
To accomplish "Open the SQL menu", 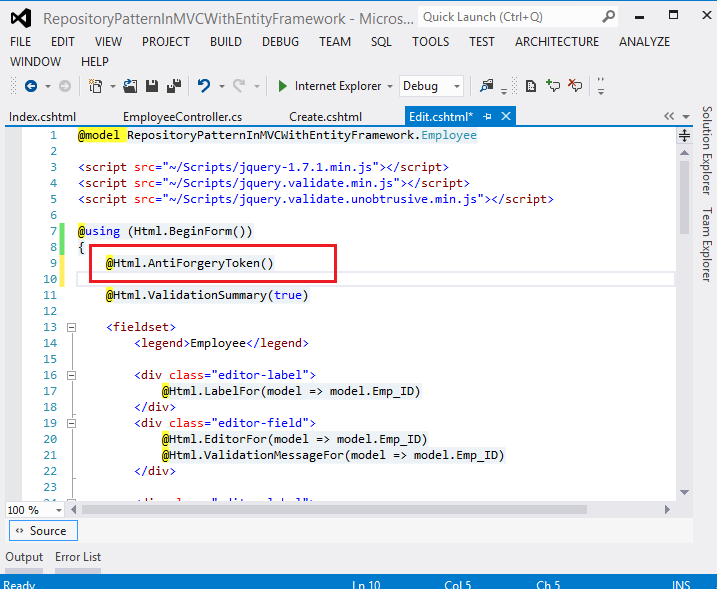I will coord(381,42).
